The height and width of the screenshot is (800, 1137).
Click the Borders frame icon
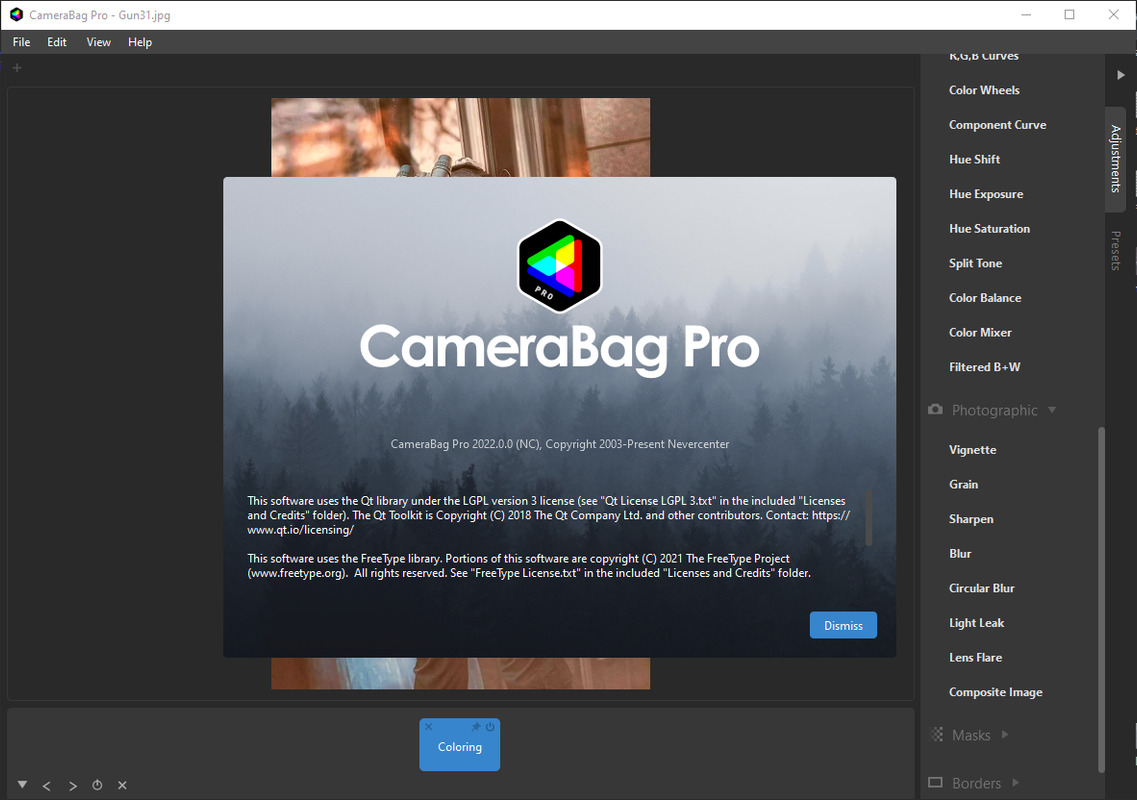(x=935, y=783)
